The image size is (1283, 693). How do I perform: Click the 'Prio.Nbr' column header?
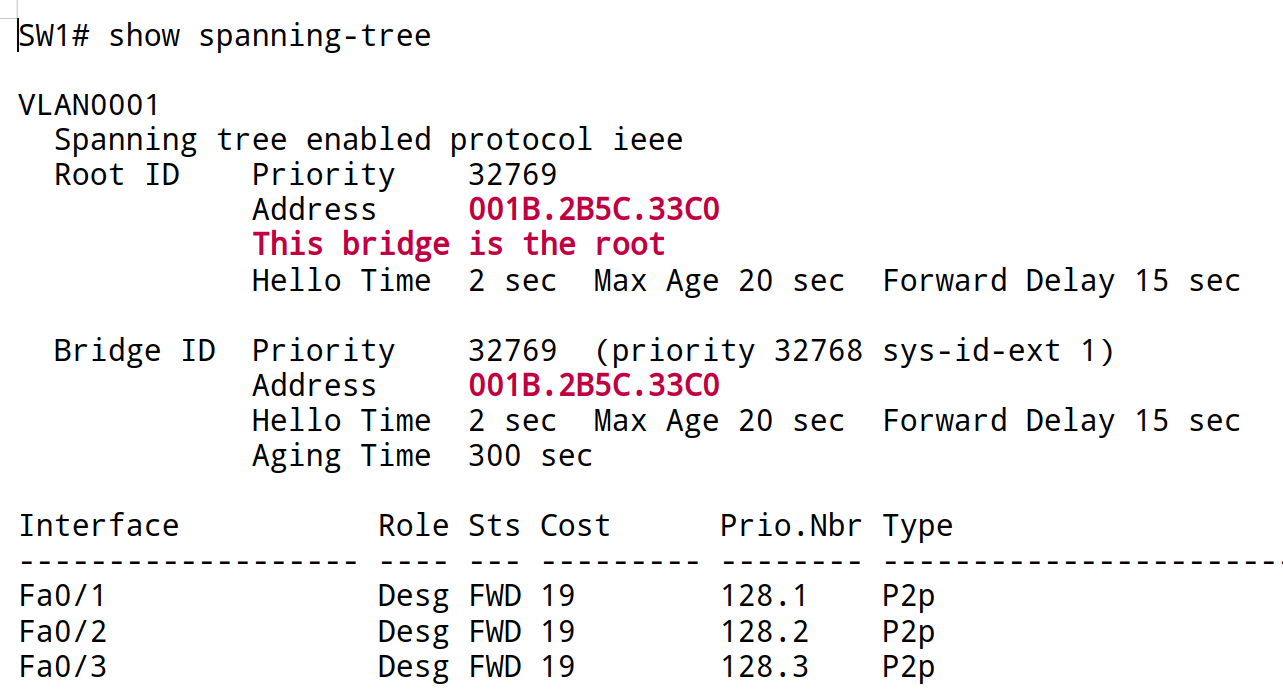790,526
